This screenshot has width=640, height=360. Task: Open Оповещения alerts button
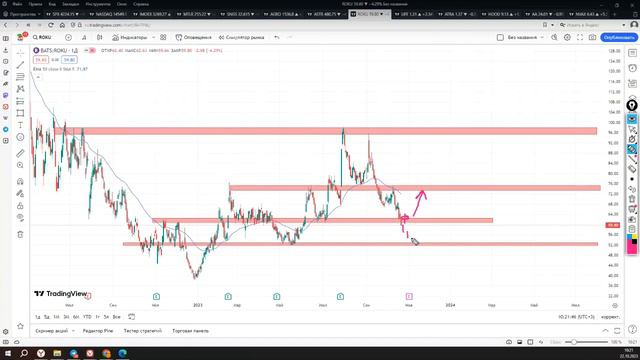click(x=193, y=37)
